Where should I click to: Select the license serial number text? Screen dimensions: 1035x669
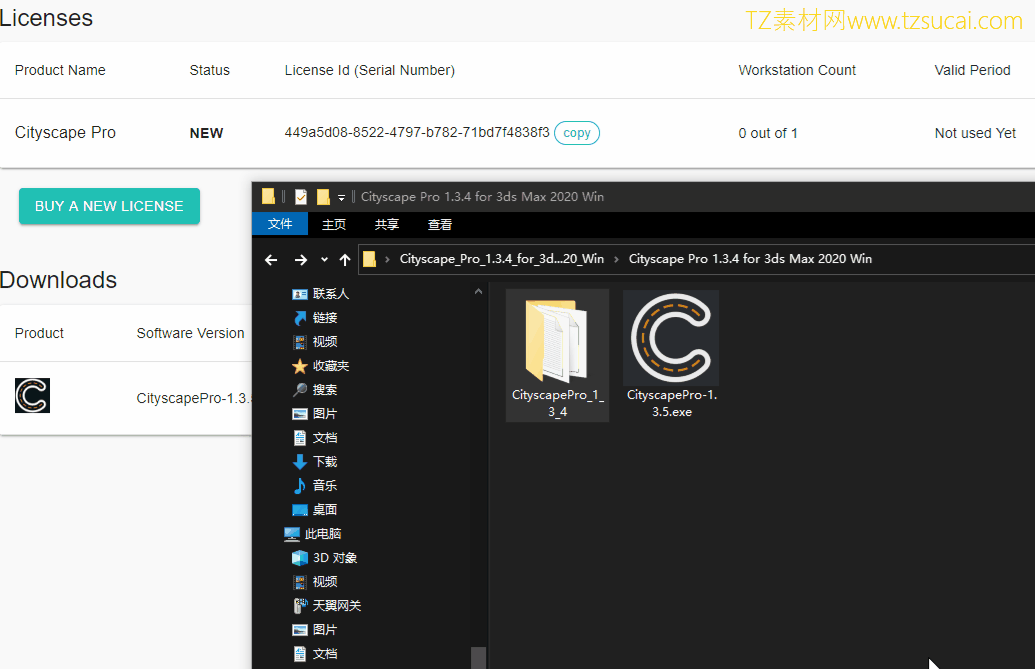point(417,133)
